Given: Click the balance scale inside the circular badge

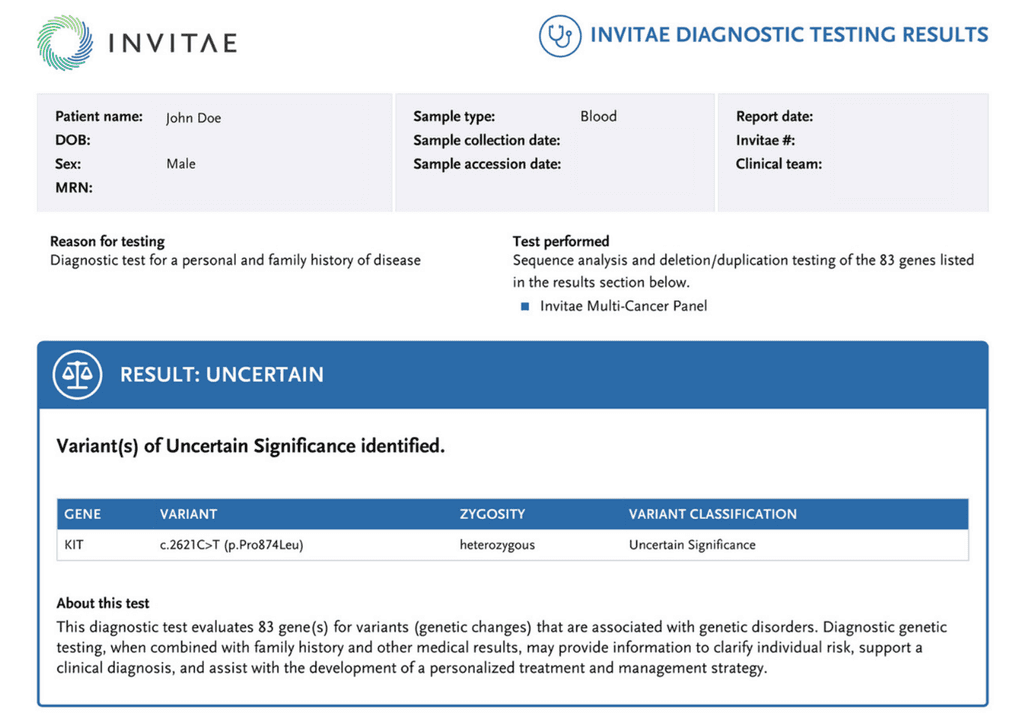Looking at the screenshot, I should pyautogui.click(x=76, y=374).
